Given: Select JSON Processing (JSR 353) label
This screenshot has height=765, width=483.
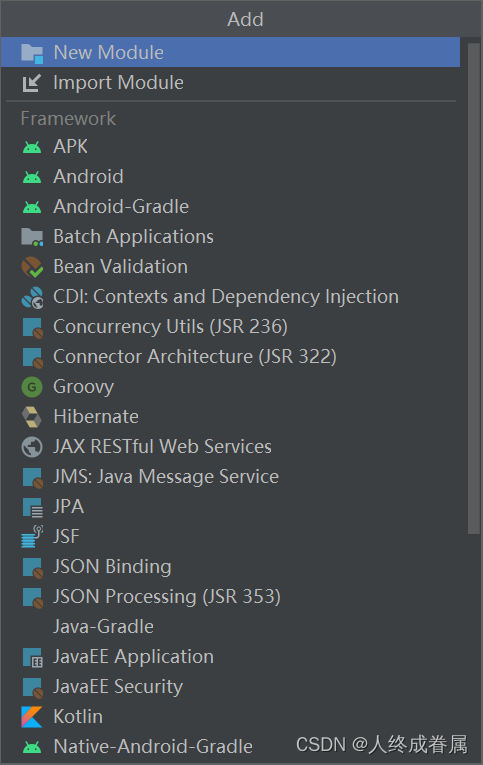Looking at the screenshot, I should coord(167,597).
